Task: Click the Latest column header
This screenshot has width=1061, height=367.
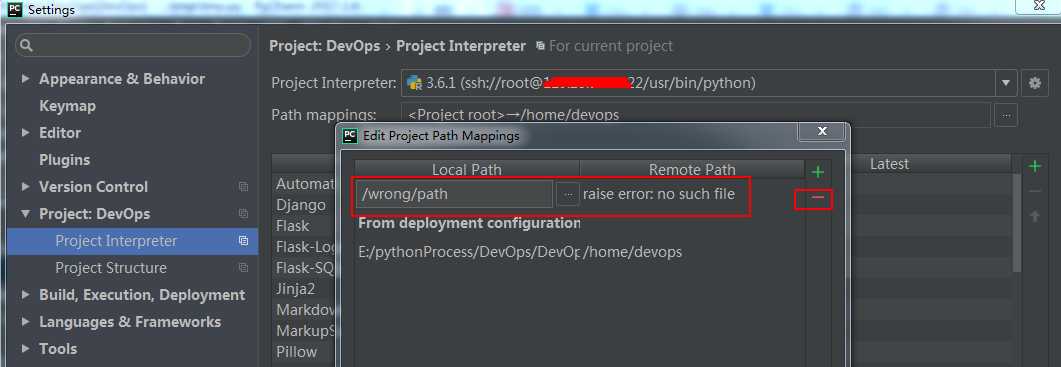Action: 889,164
